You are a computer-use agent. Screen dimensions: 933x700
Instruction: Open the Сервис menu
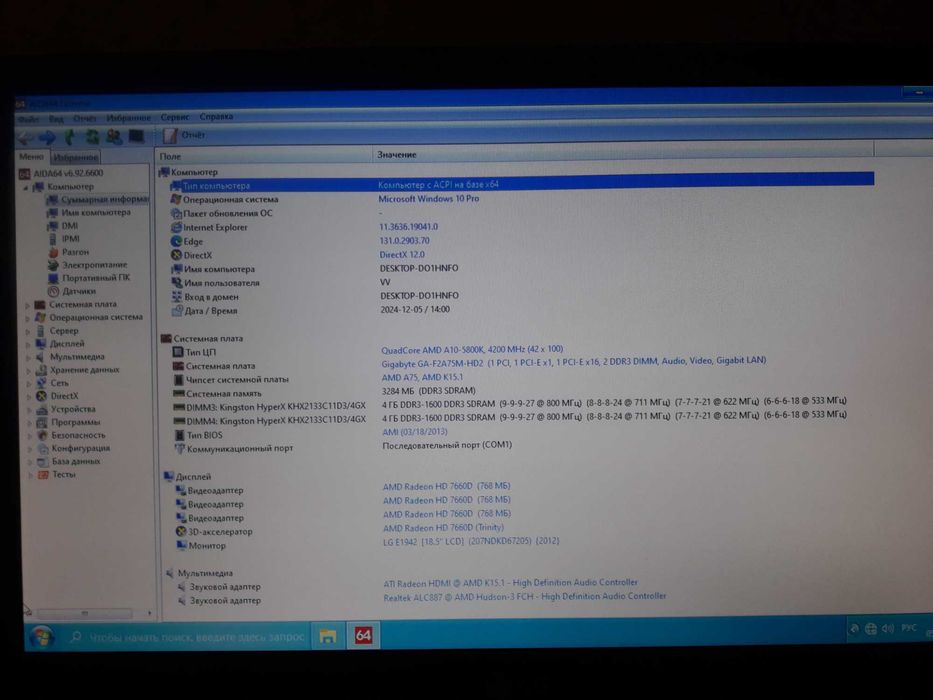175,117
